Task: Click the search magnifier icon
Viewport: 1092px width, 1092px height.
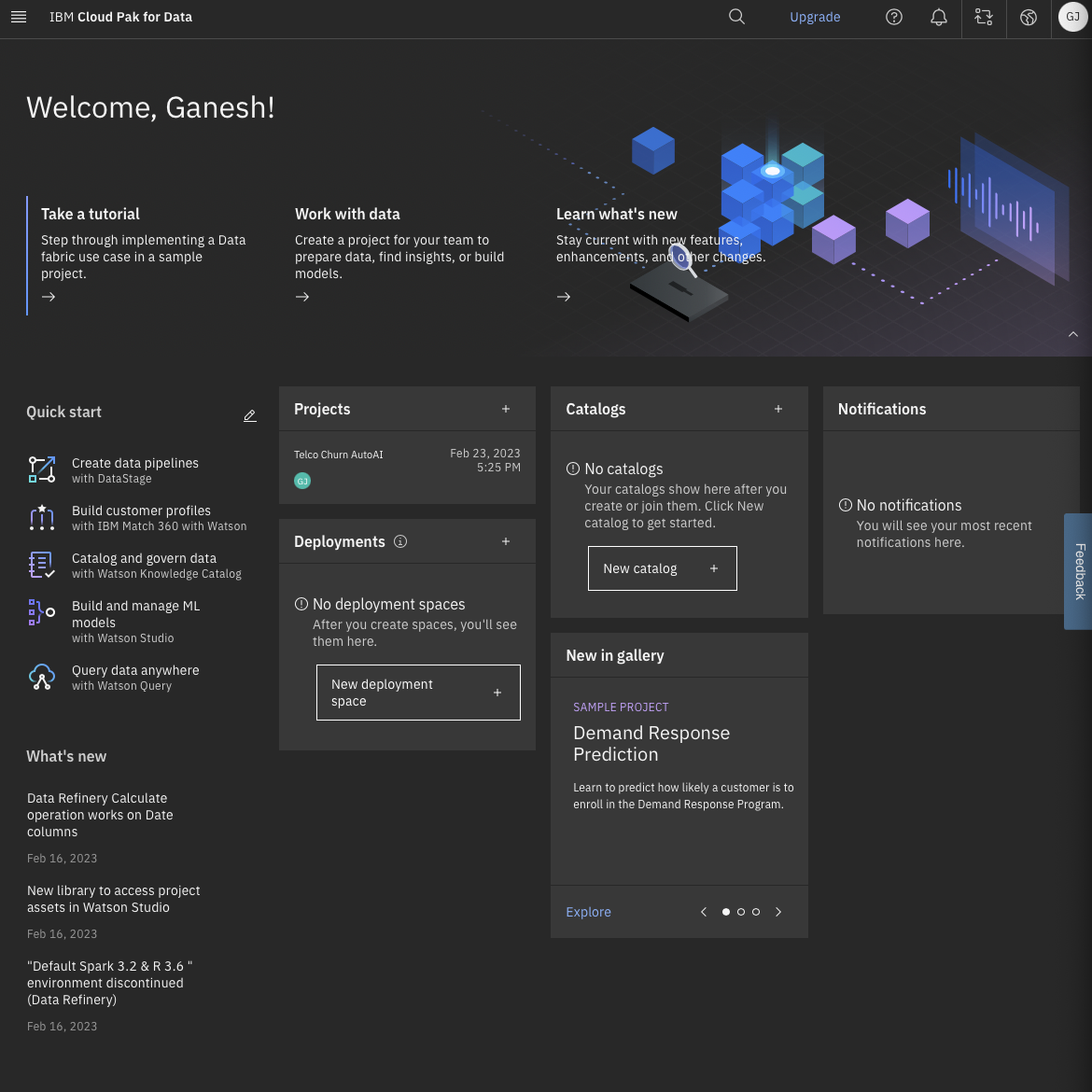Action: (736, 17)
